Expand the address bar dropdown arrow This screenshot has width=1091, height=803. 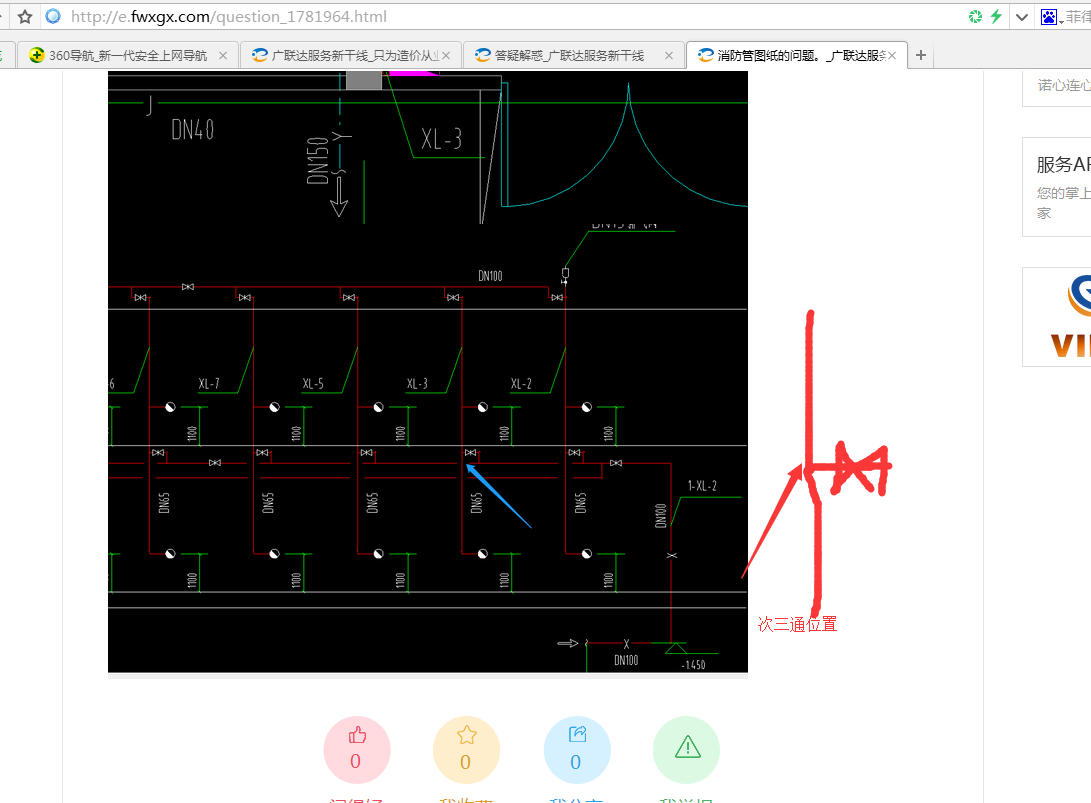pyautogui.click(x=1021, y=17)
